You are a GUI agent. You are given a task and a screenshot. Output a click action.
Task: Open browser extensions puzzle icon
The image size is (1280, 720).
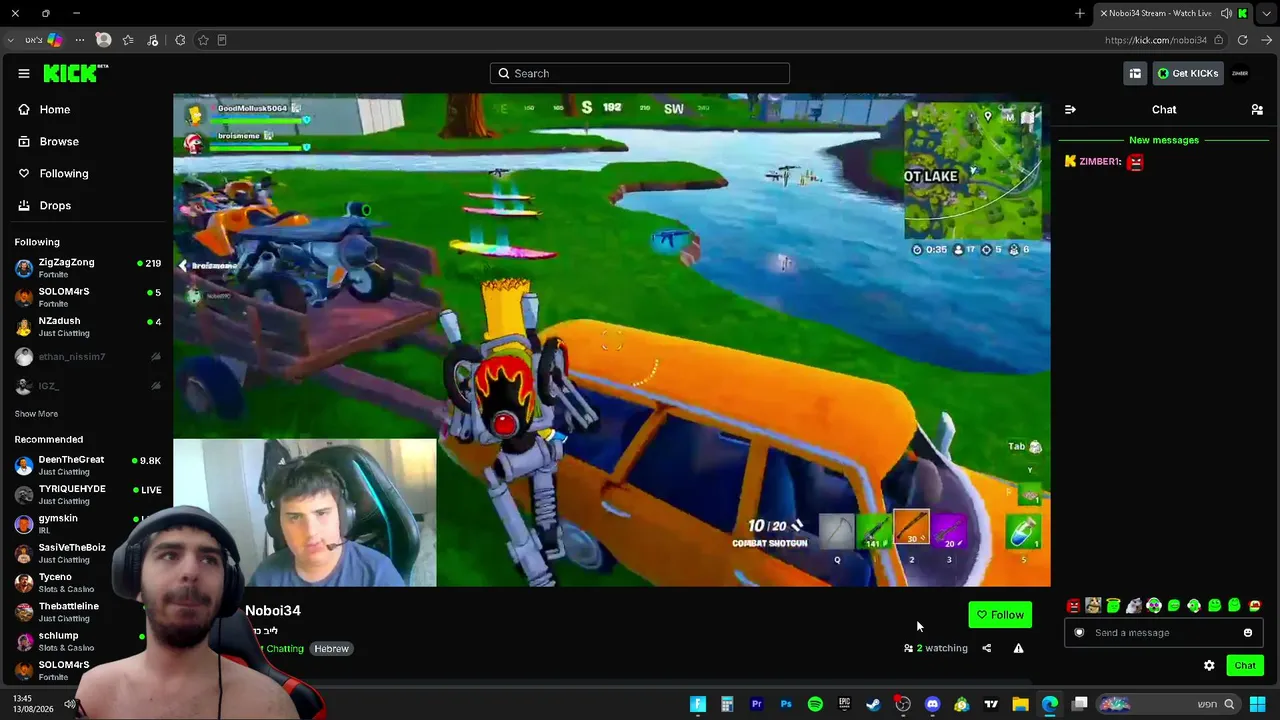point(180,40)
